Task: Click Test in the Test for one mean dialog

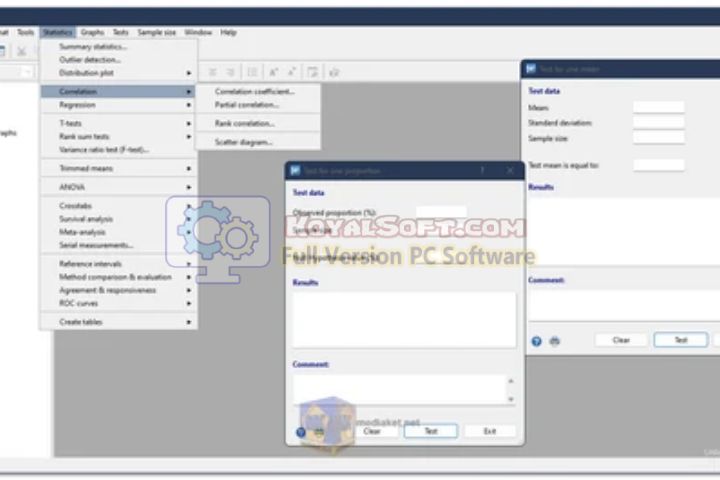Action: click(x=681, y=340)
